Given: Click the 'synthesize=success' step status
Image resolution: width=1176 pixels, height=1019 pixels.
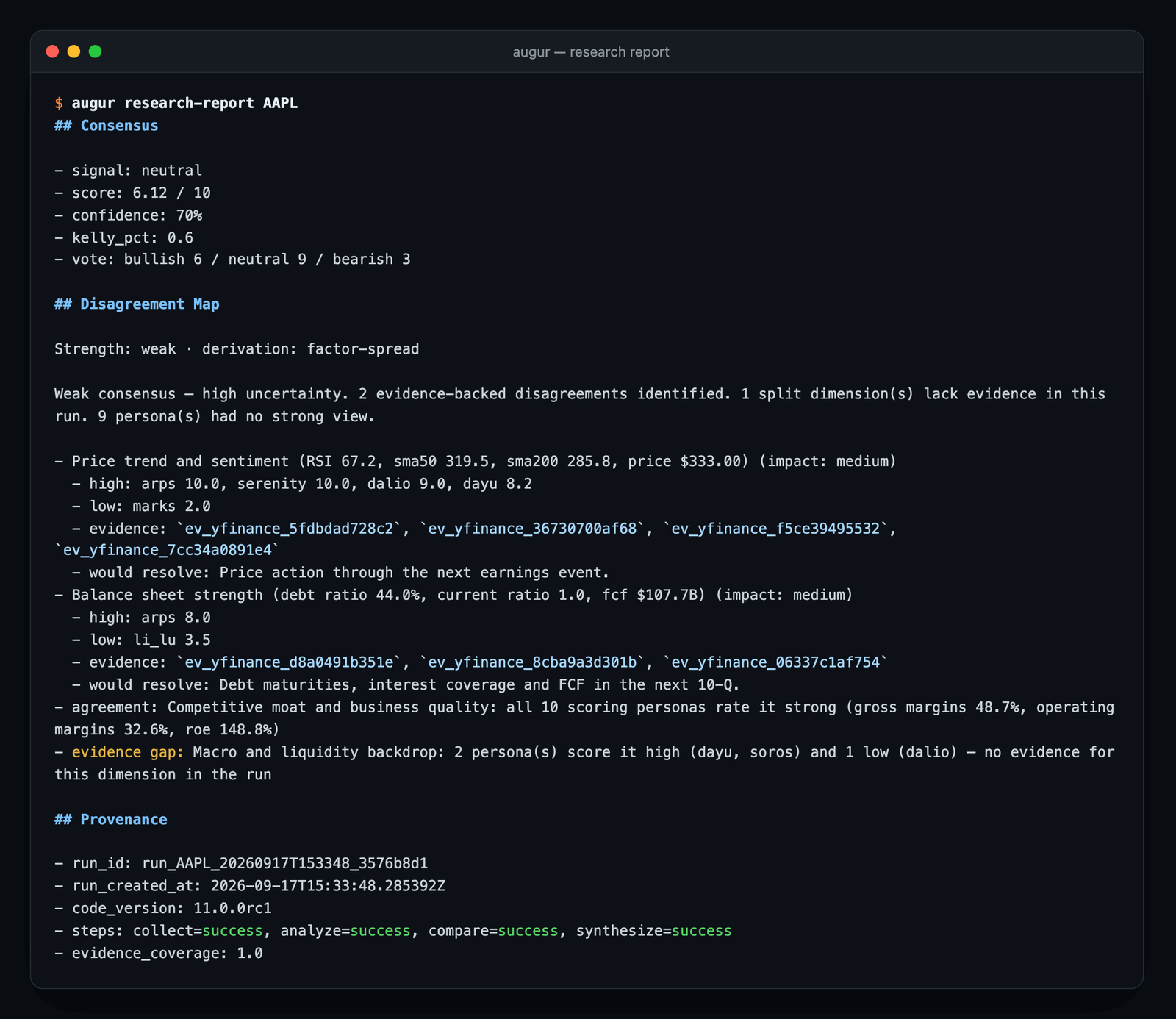Looking at the screenshot, I should 654,931.
